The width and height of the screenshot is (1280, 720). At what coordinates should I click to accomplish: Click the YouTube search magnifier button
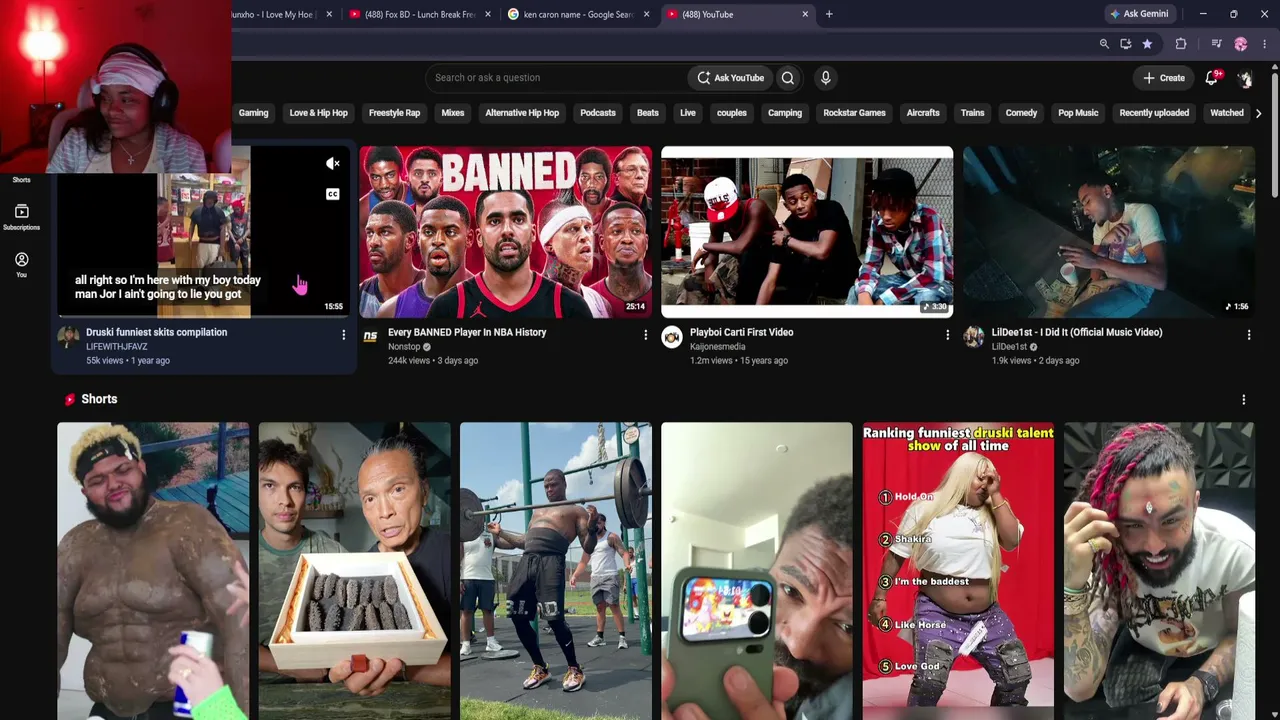788,78
